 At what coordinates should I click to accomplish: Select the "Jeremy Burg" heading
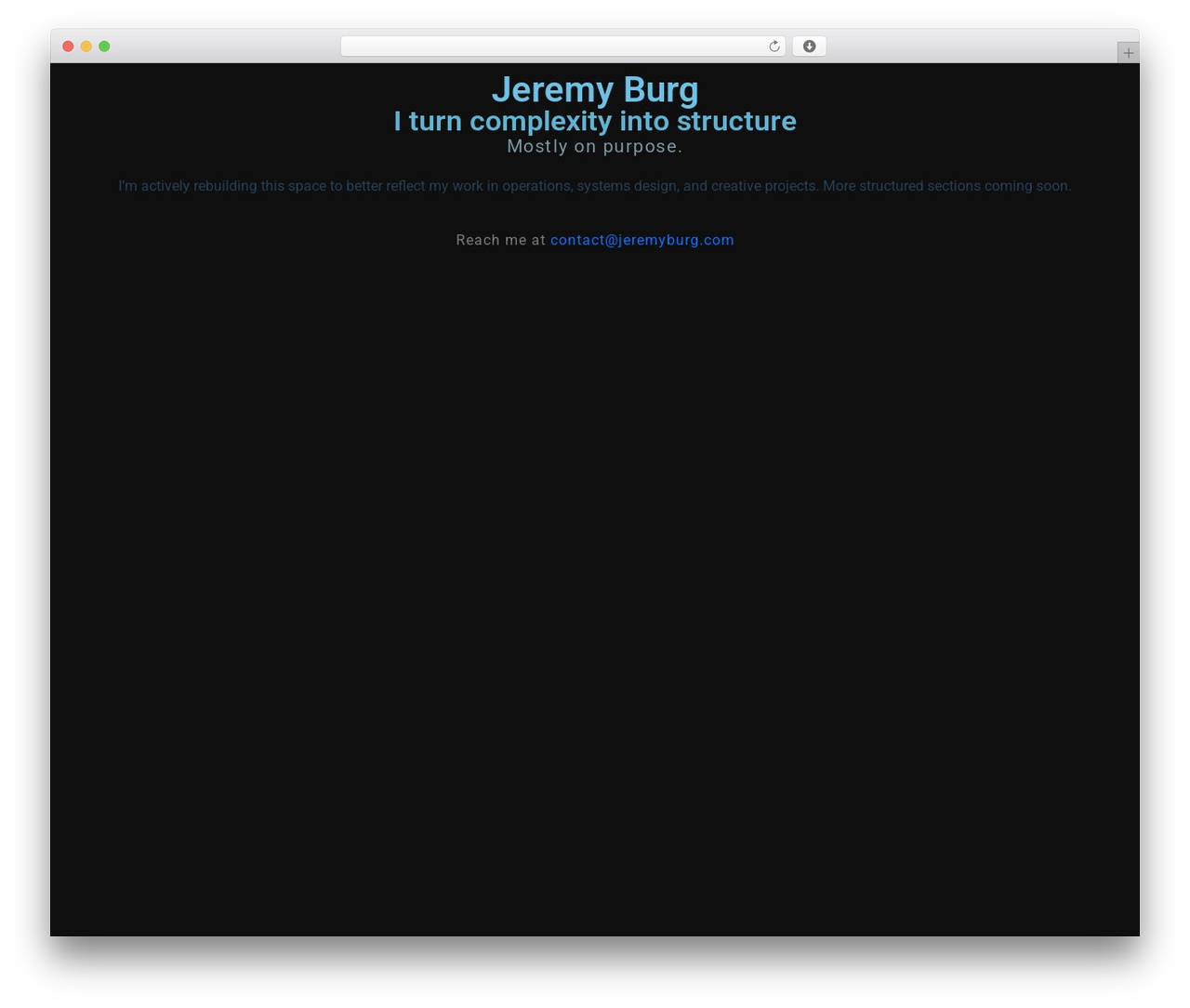pyautogui.click(x=595, y=89)
